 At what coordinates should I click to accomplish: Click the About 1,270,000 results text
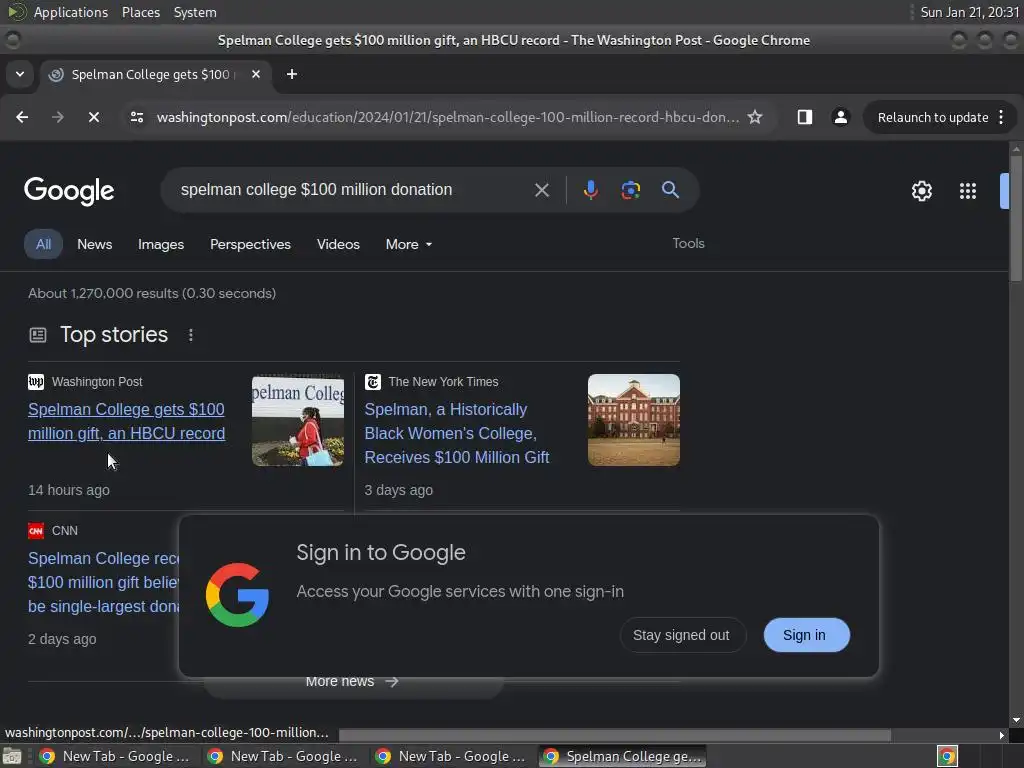coord(152,293)
